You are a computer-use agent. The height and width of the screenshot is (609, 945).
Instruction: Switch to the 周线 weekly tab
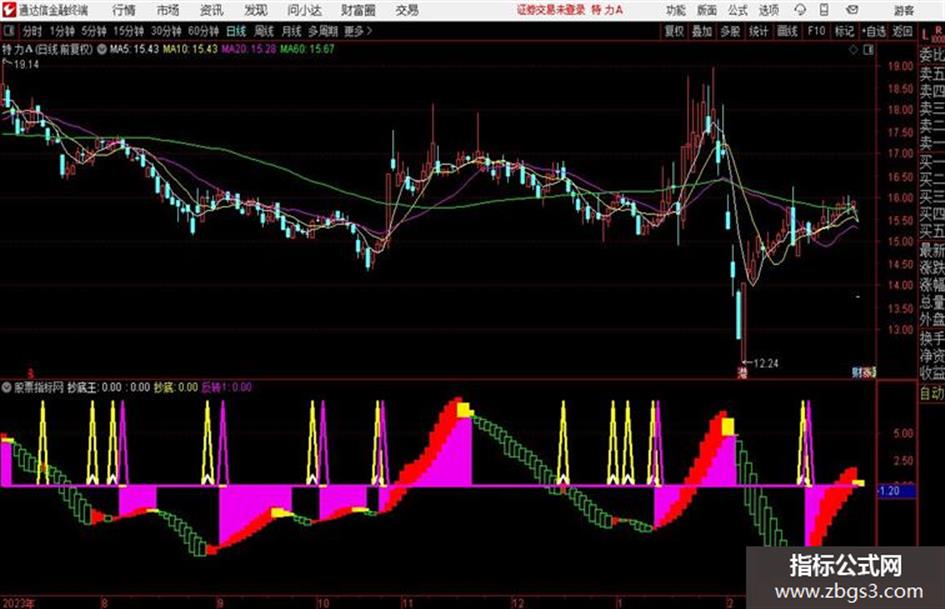(x=264, y=31)
